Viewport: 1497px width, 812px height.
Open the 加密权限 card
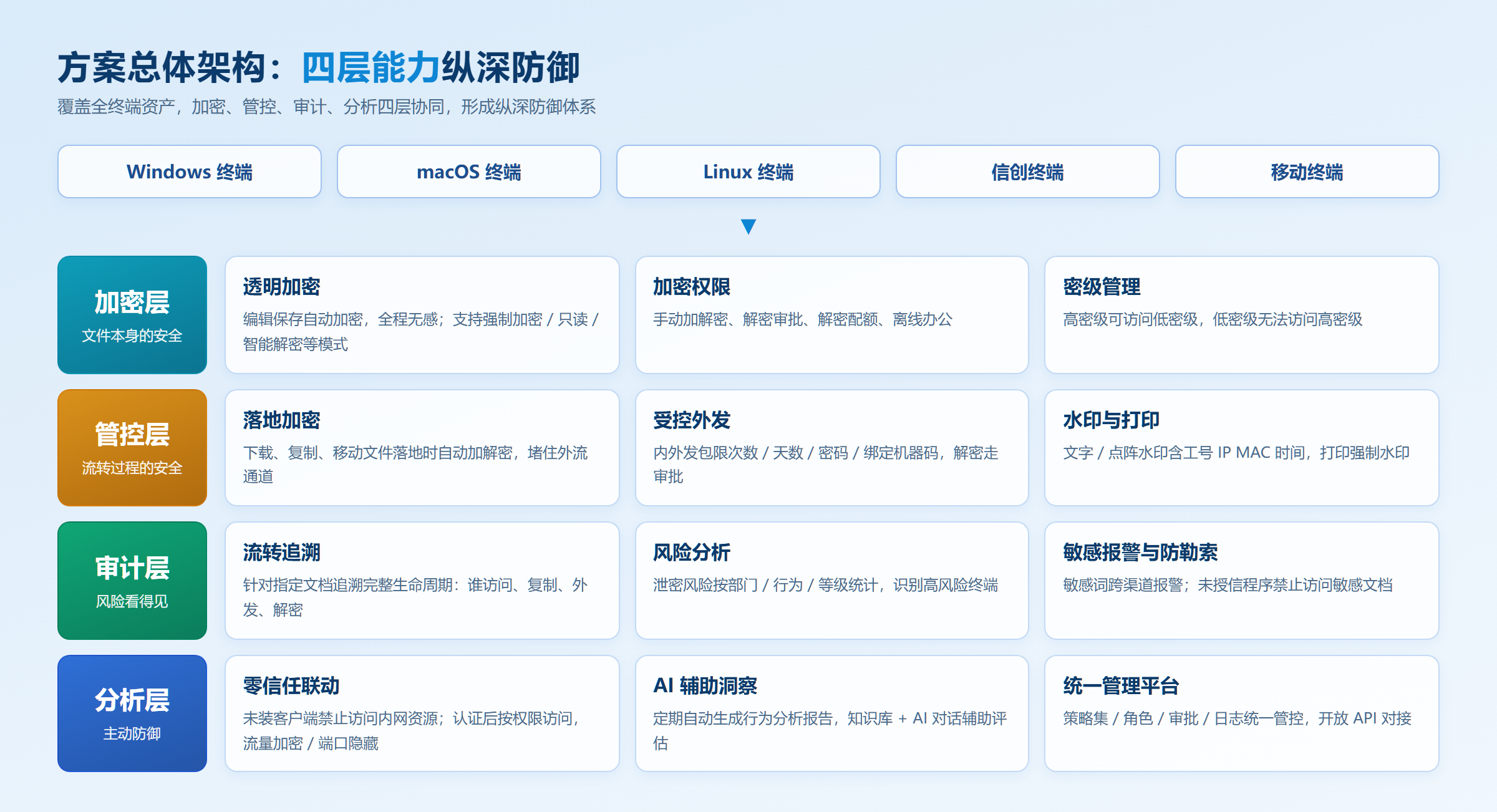[832, 315]
